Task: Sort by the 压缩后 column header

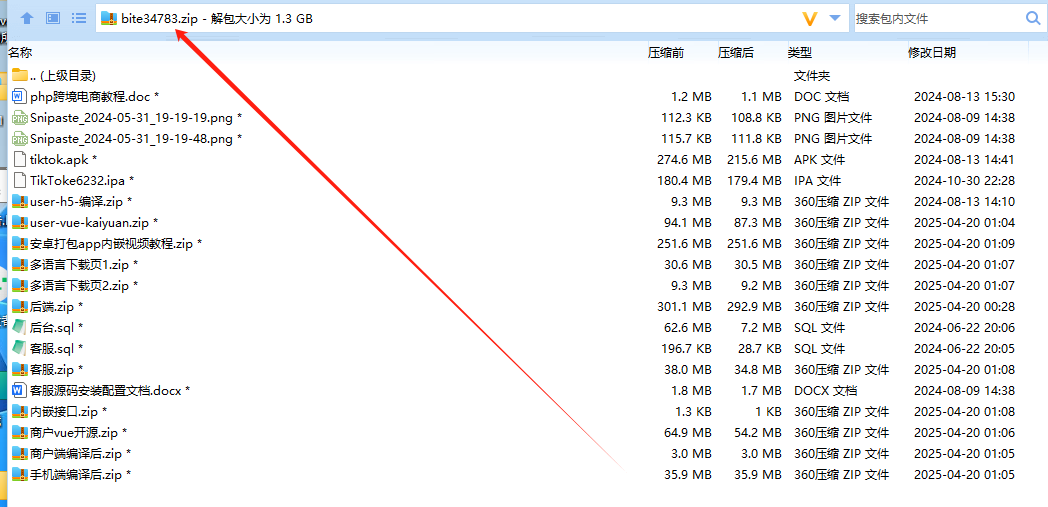Action: tap(736, 53)
